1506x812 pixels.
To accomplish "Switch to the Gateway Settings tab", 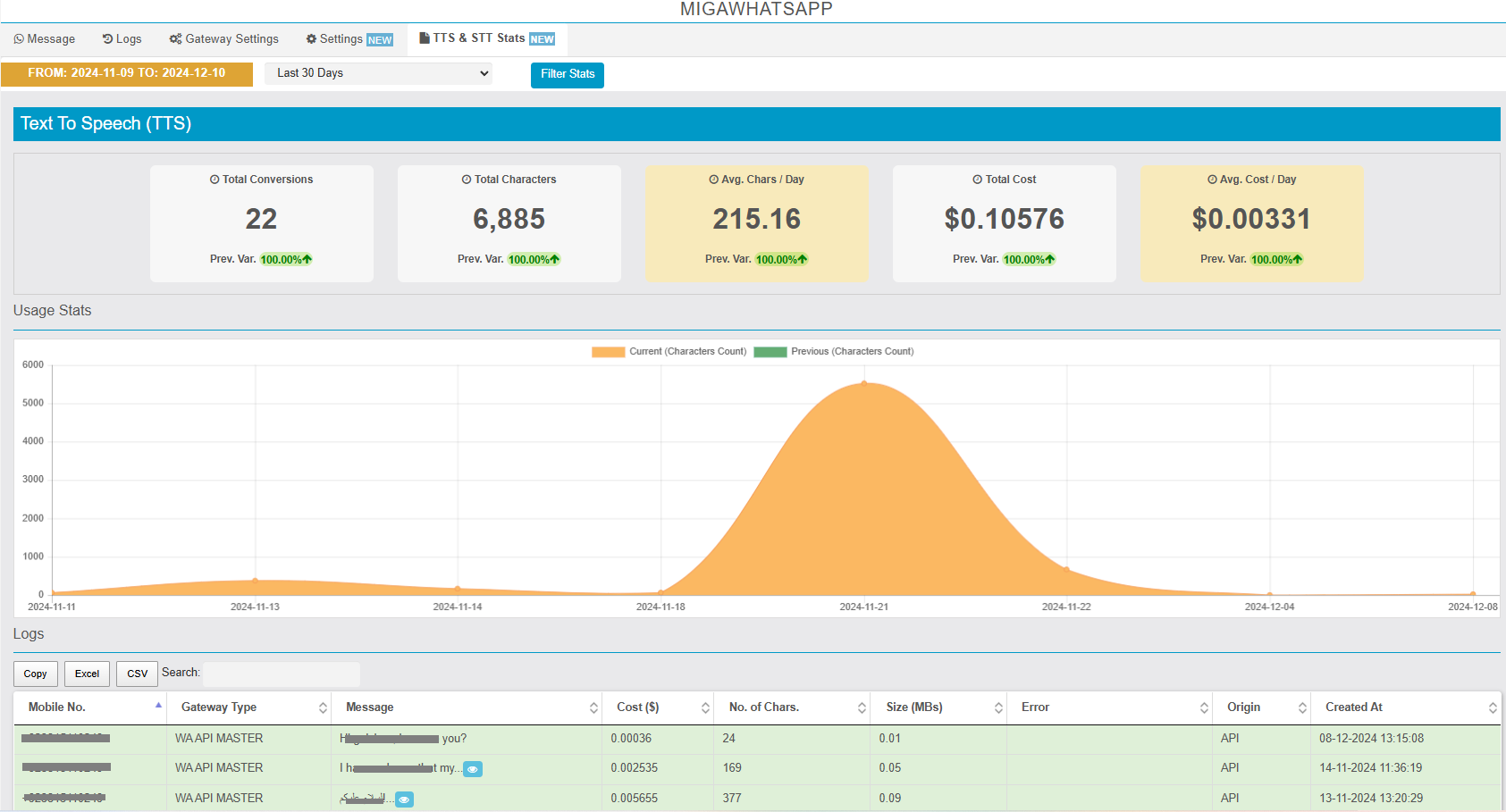I will (x=224, y=39).
